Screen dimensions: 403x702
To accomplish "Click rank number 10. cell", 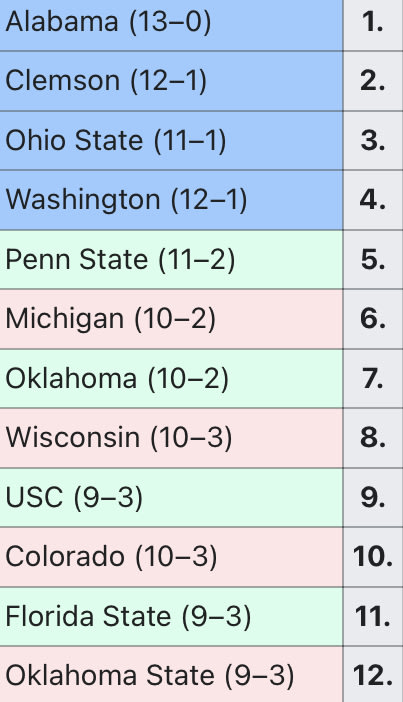I will pyautogui.click(x=373, y=557).
